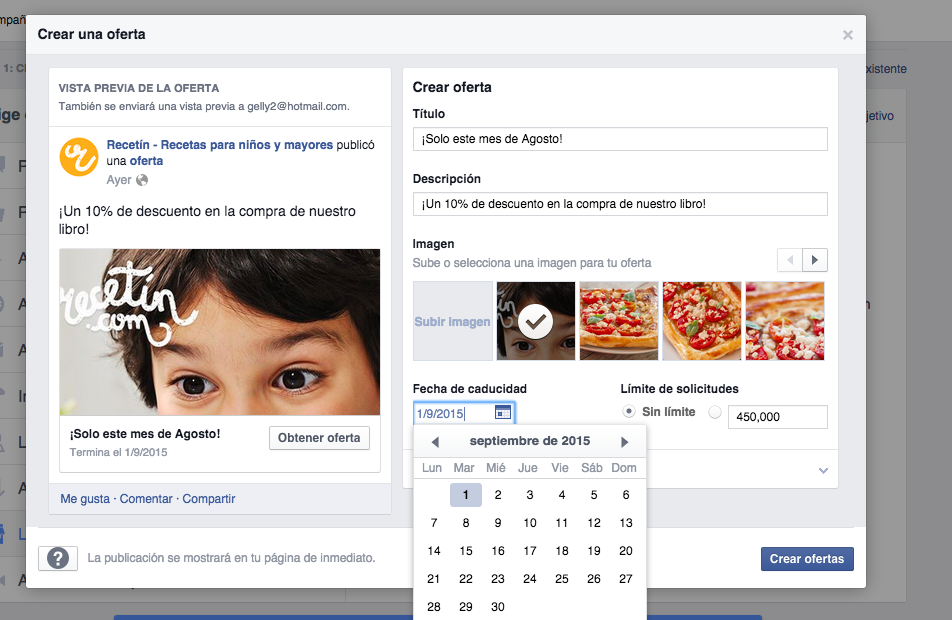Pick September 30 in the calendar
The image size is (952, 620).
click(x=498, y=607)
